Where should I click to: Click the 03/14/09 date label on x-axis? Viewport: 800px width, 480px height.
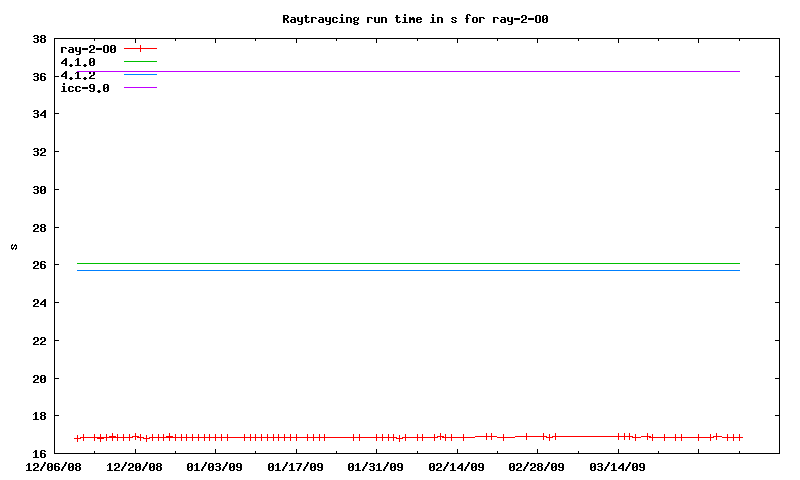(617, 466)
